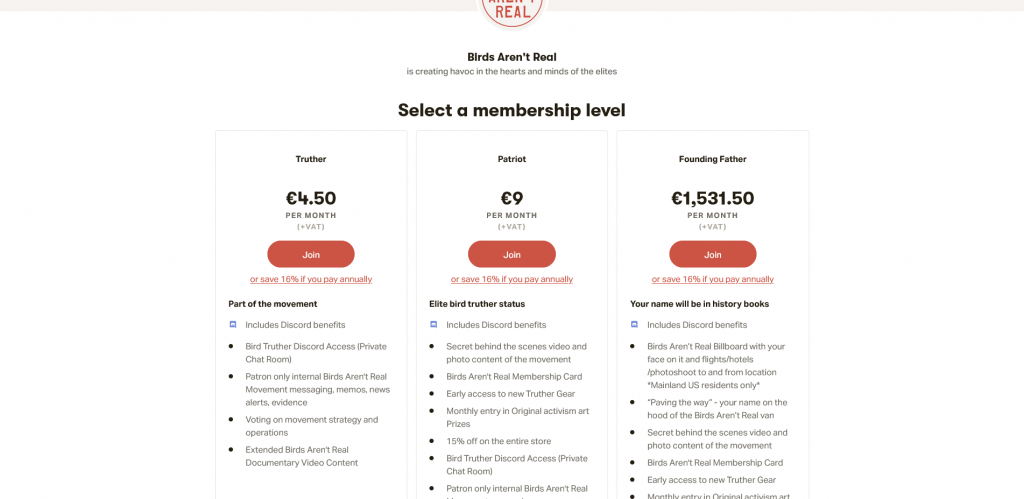This screenshot has height=499, width=1024.
Task: Click the Truther tier title
Action: pos(310,159)
